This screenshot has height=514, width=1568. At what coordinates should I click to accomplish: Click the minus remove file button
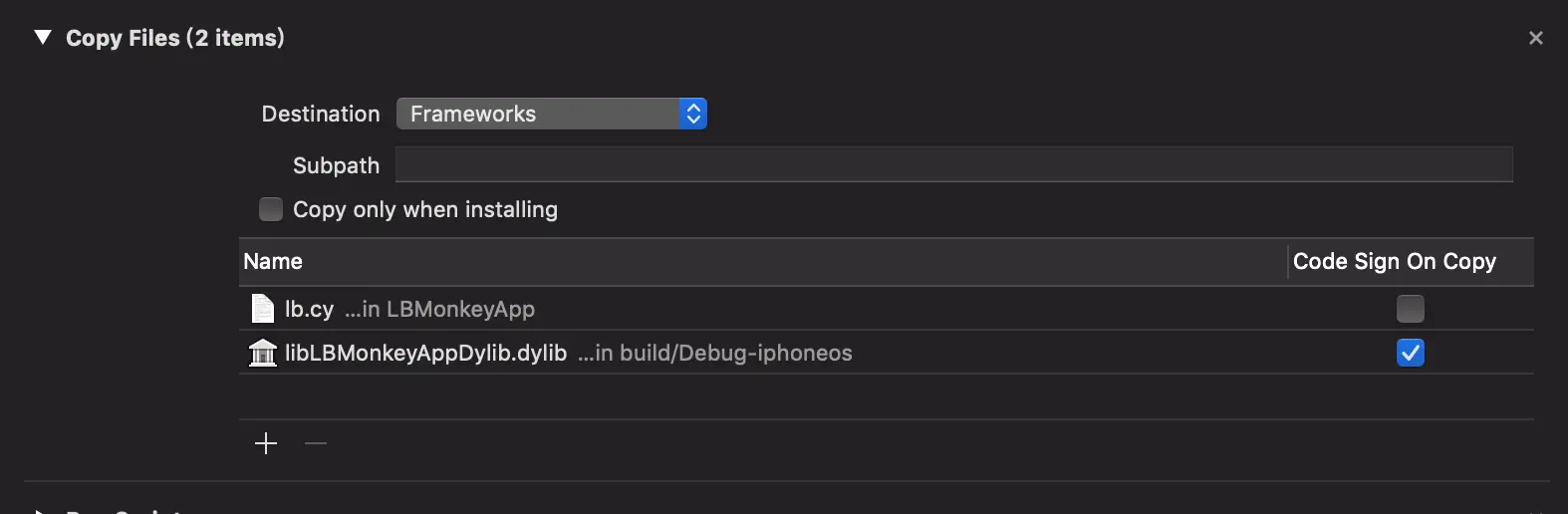316,443
